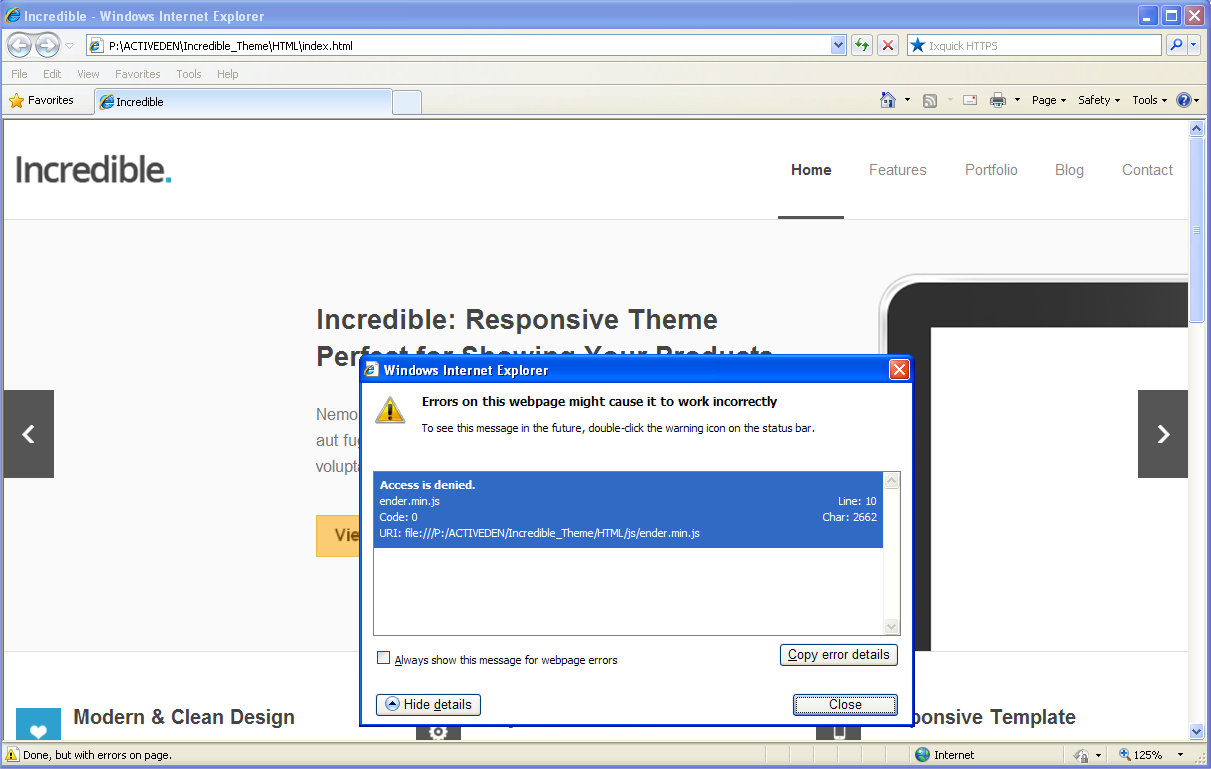The image size is (1211, 769).
Task: Click the RSS feeds toolbar icon
Action: [930, 100]
